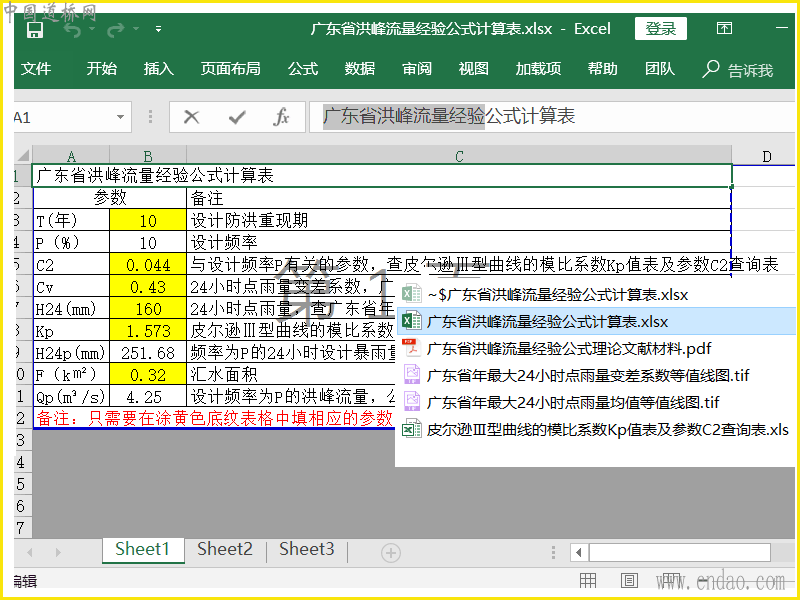Click title cell 广东省洪峰流量经验公式计算表
Image resolution: width=800 pixels, height=600 pixels.
pos(383,176)
